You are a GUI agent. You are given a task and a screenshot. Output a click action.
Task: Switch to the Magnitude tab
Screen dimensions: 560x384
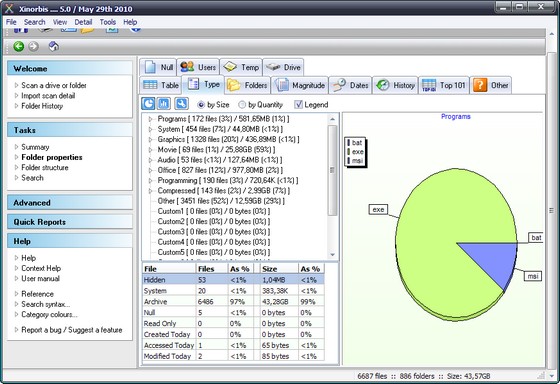tap(300, 85)
